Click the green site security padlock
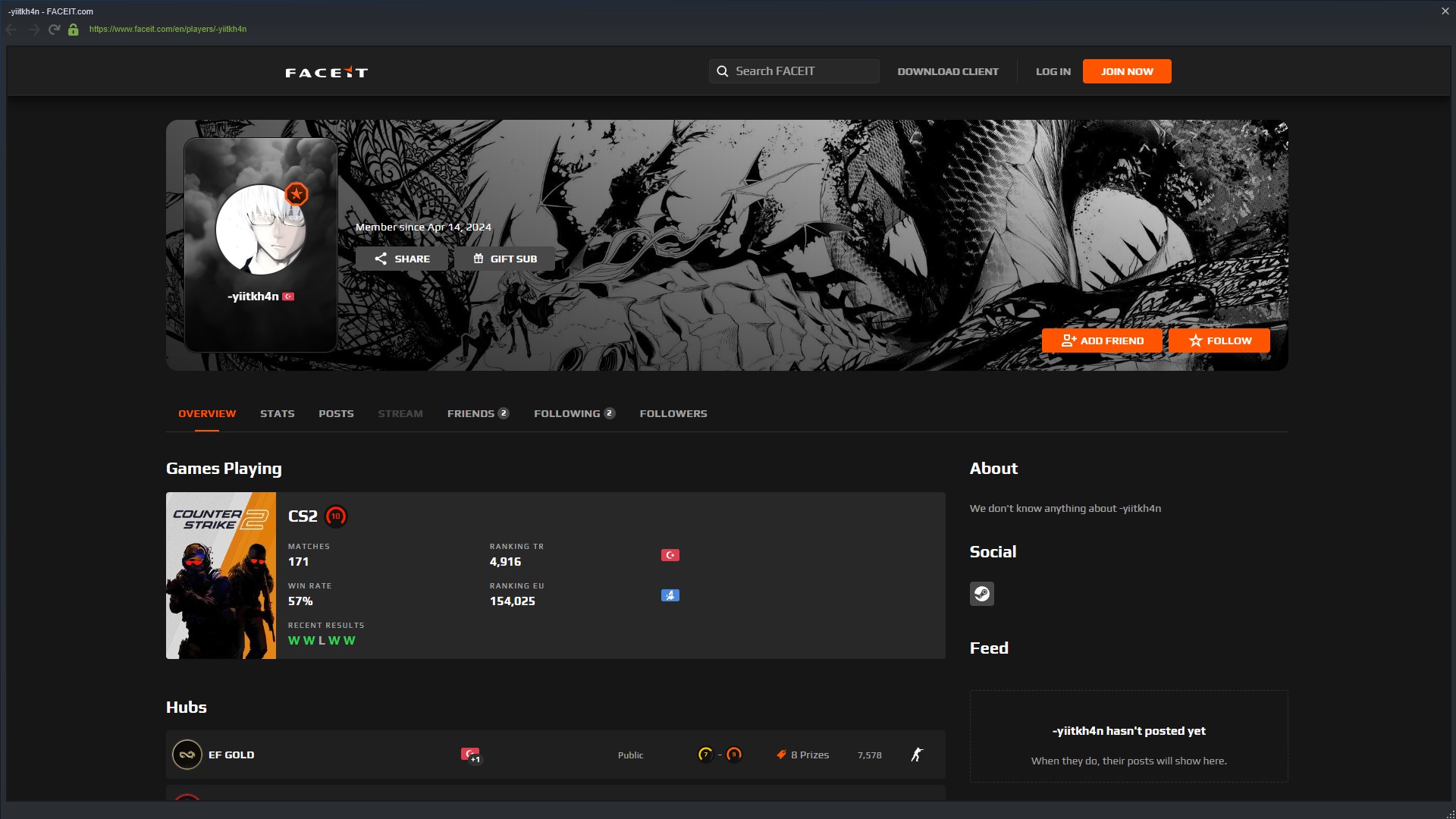Image resolution: width=1456 pixels, height=819 pixels. 74,30
